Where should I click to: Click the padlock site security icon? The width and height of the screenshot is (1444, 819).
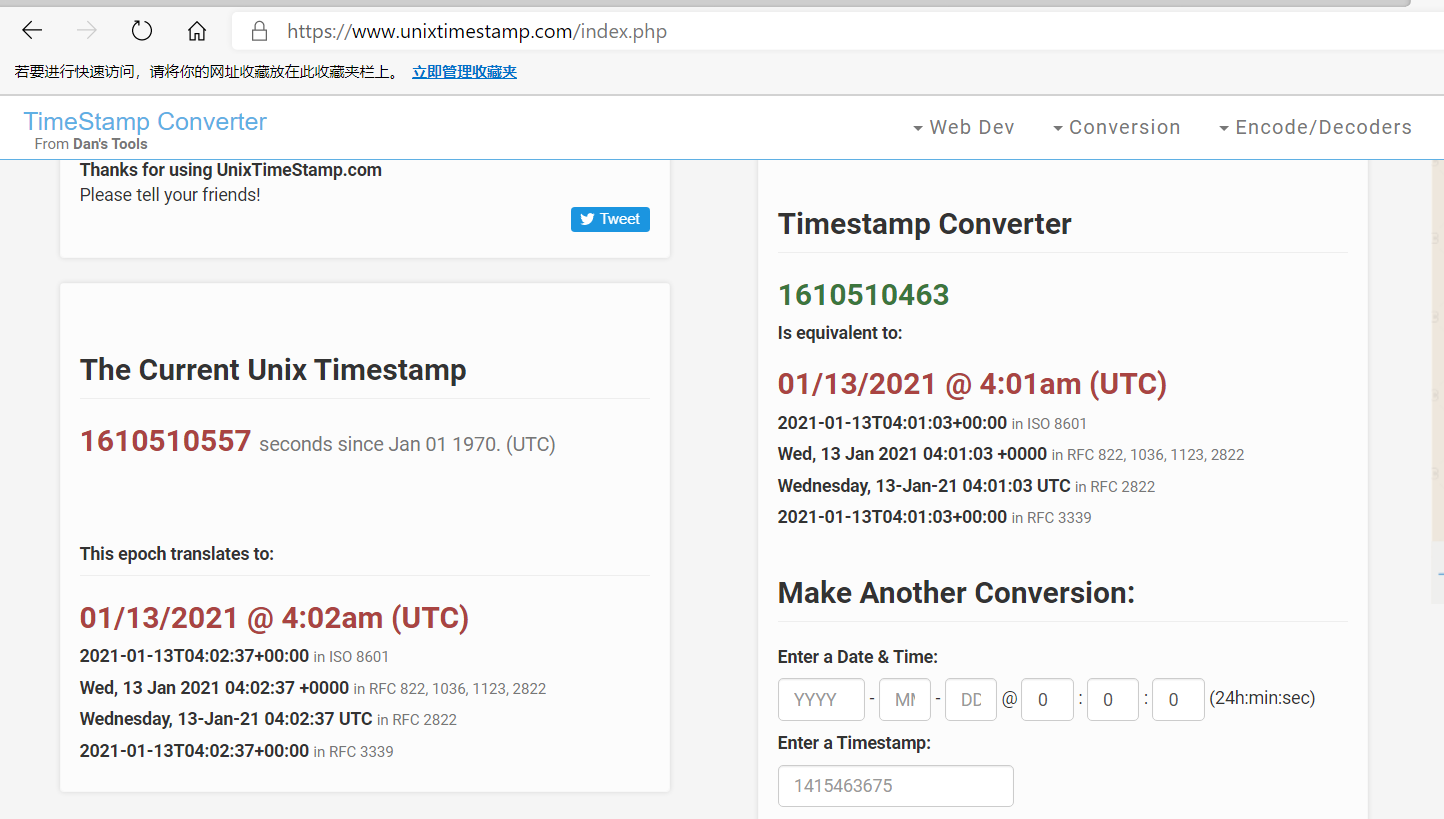(259, 31)
